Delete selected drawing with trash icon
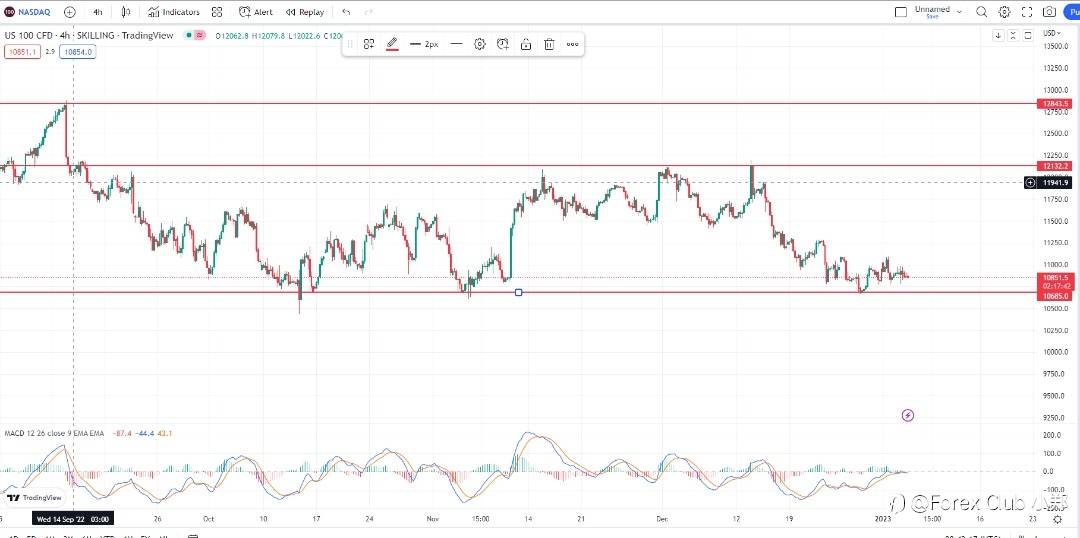This screenshot has width=1080, height=538. pyautogui.click(x=549, y=44)
